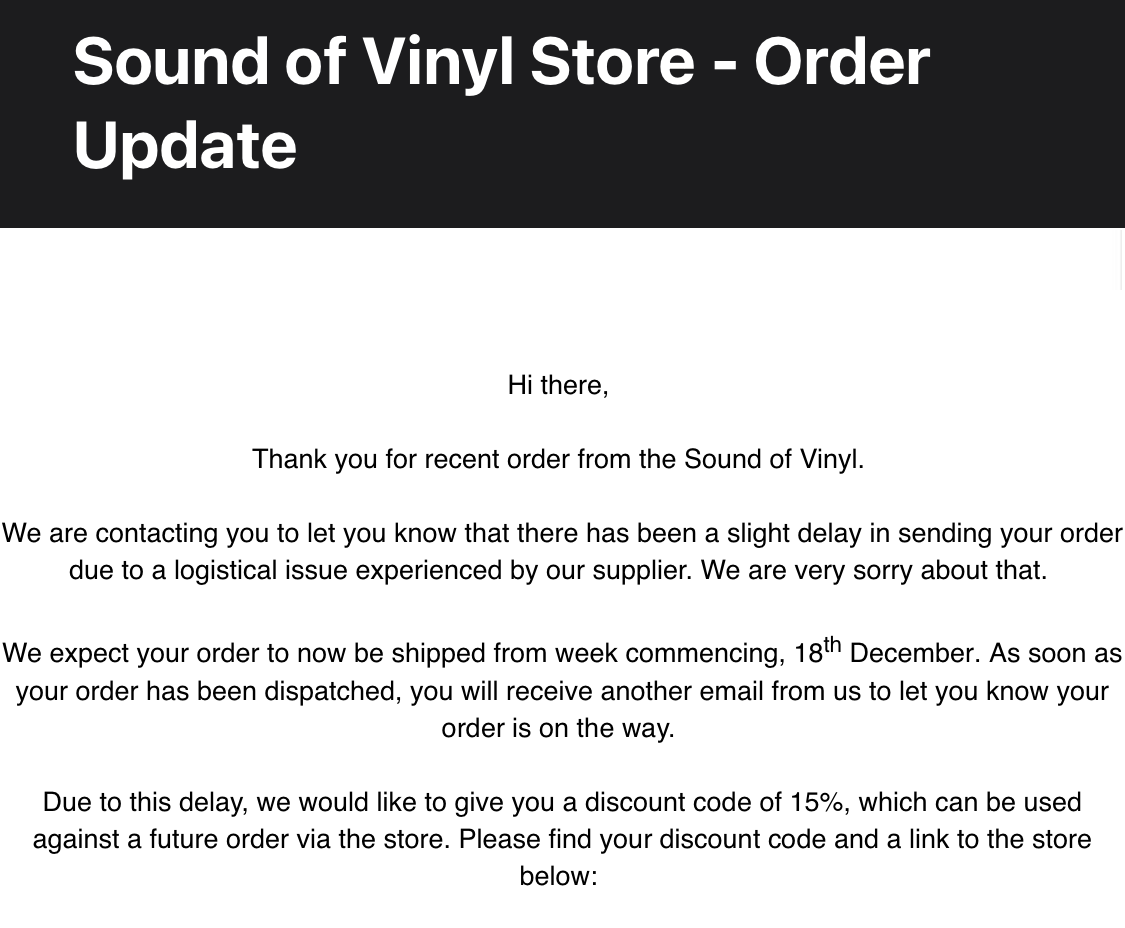Click "link to the store" phrase
The height and width of the screenshot is (928, 1125).
[1000, 840]
